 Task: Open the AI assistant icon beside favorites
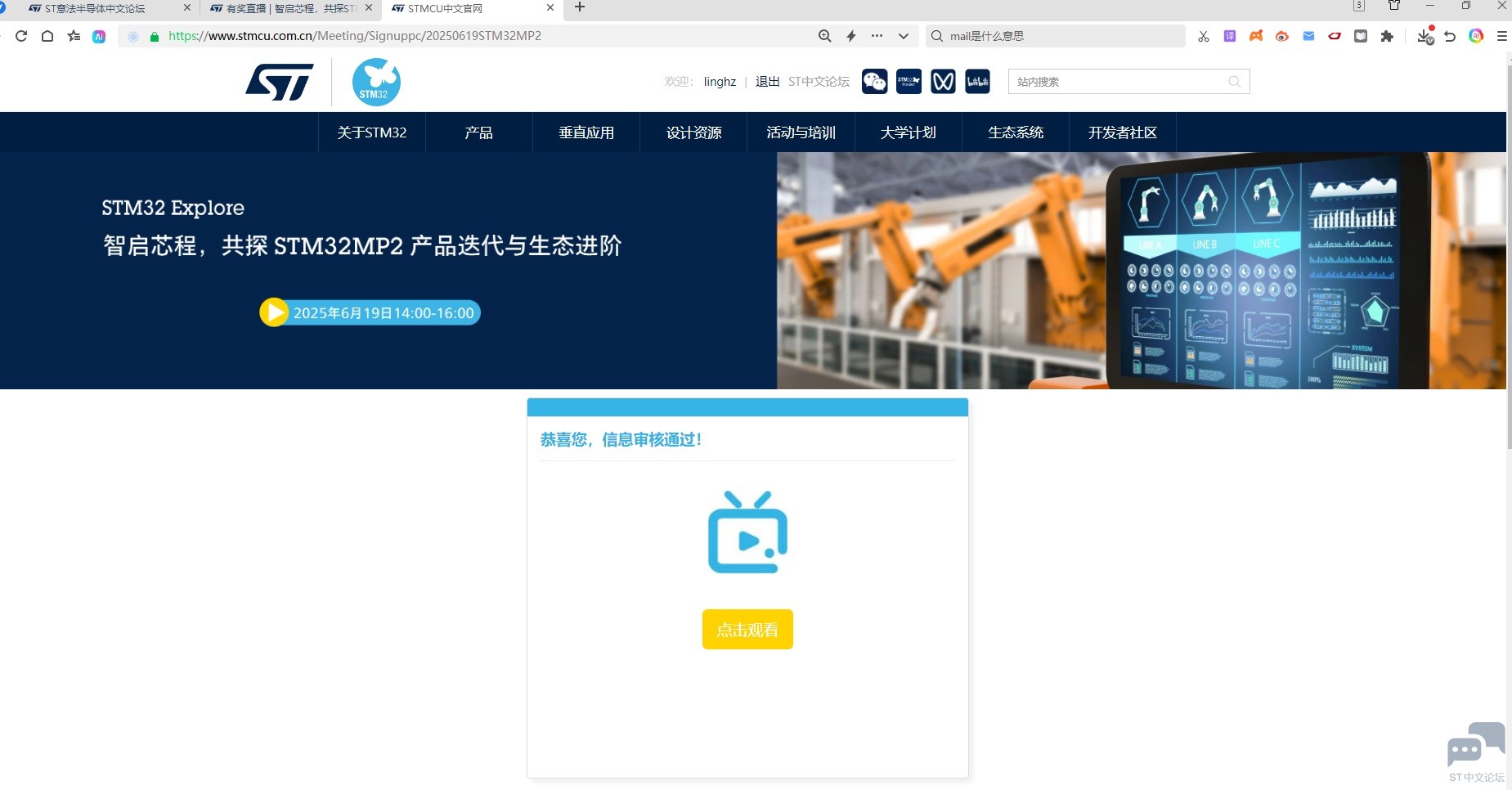[99, 36]
